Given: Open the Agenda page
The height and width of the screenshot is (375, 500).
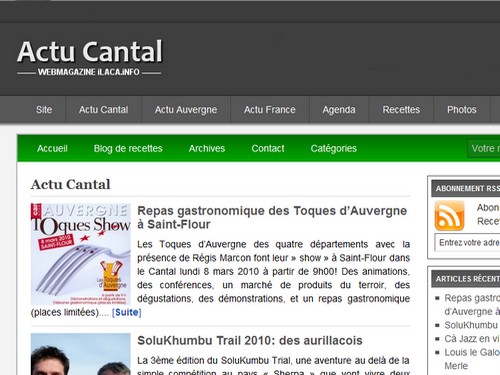Looking at the screenshot, I should (x=339, y=110).
